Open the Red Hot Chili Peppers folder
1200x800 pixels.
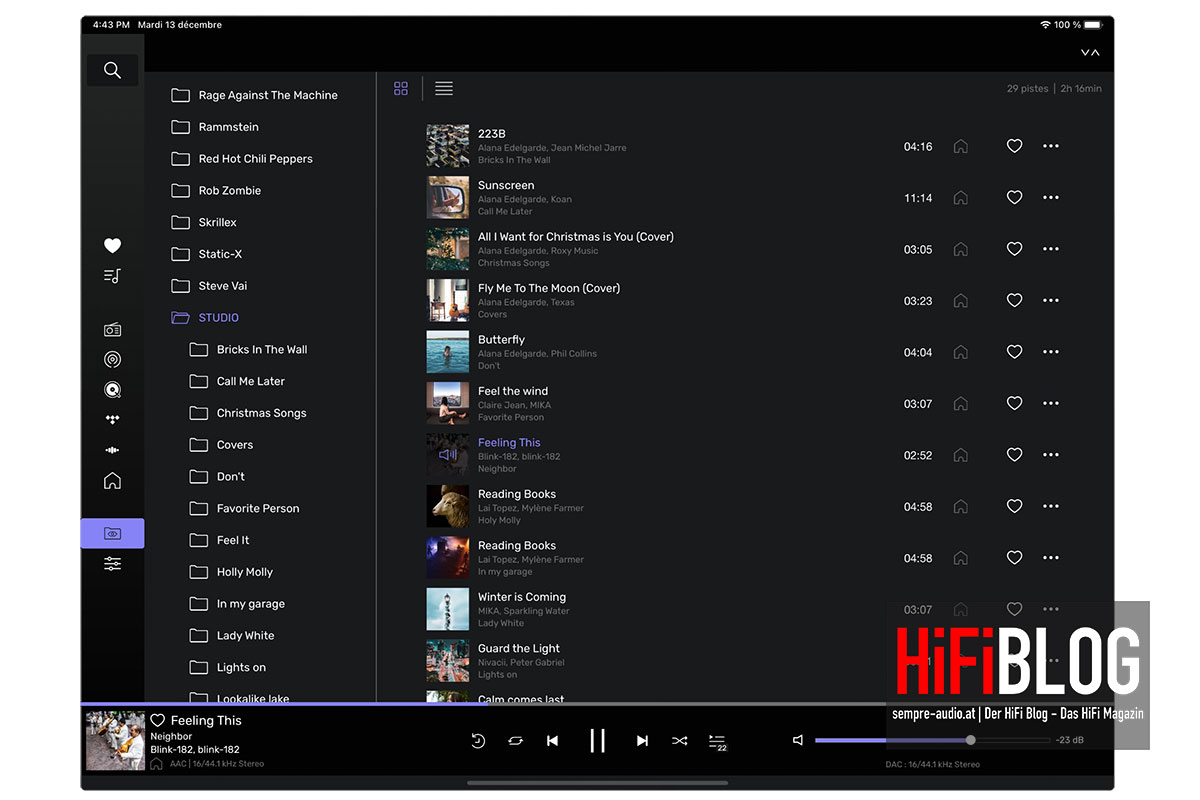coord(242,159)
